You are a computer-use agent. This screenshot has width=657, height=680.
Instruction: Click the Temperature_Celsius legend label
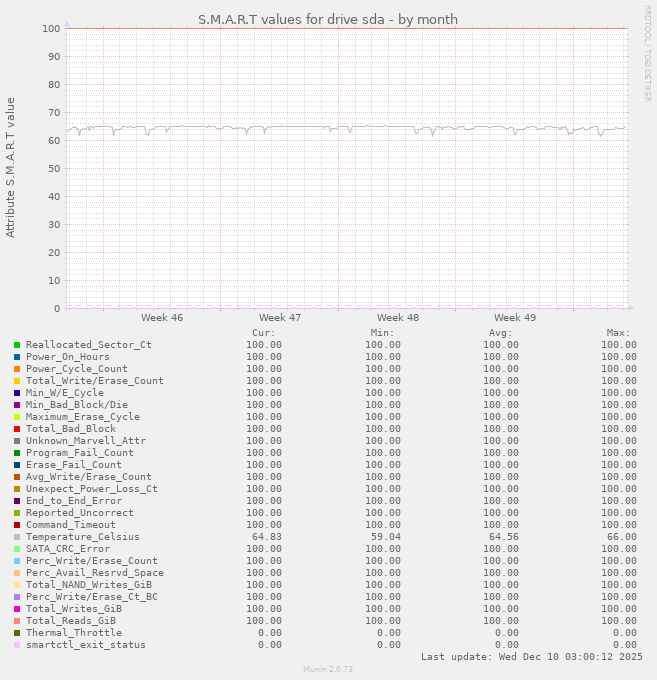pos(83,537)
